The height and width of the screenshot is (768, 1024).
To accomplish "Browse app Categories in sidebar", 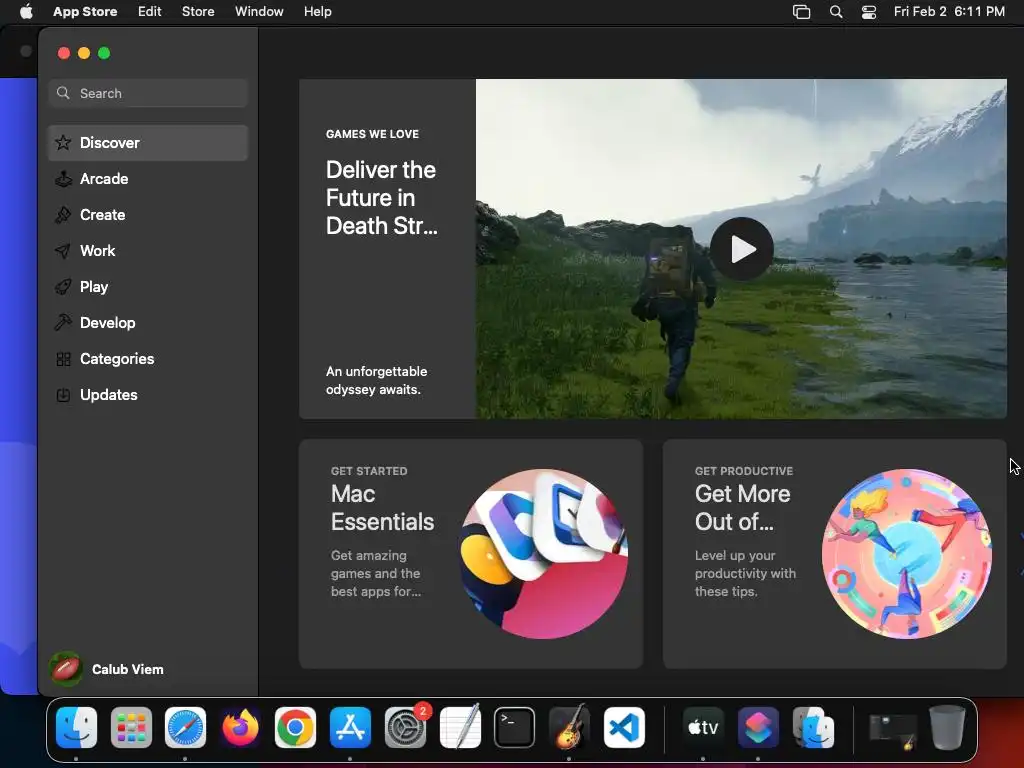I will click(x=148, y=358).
